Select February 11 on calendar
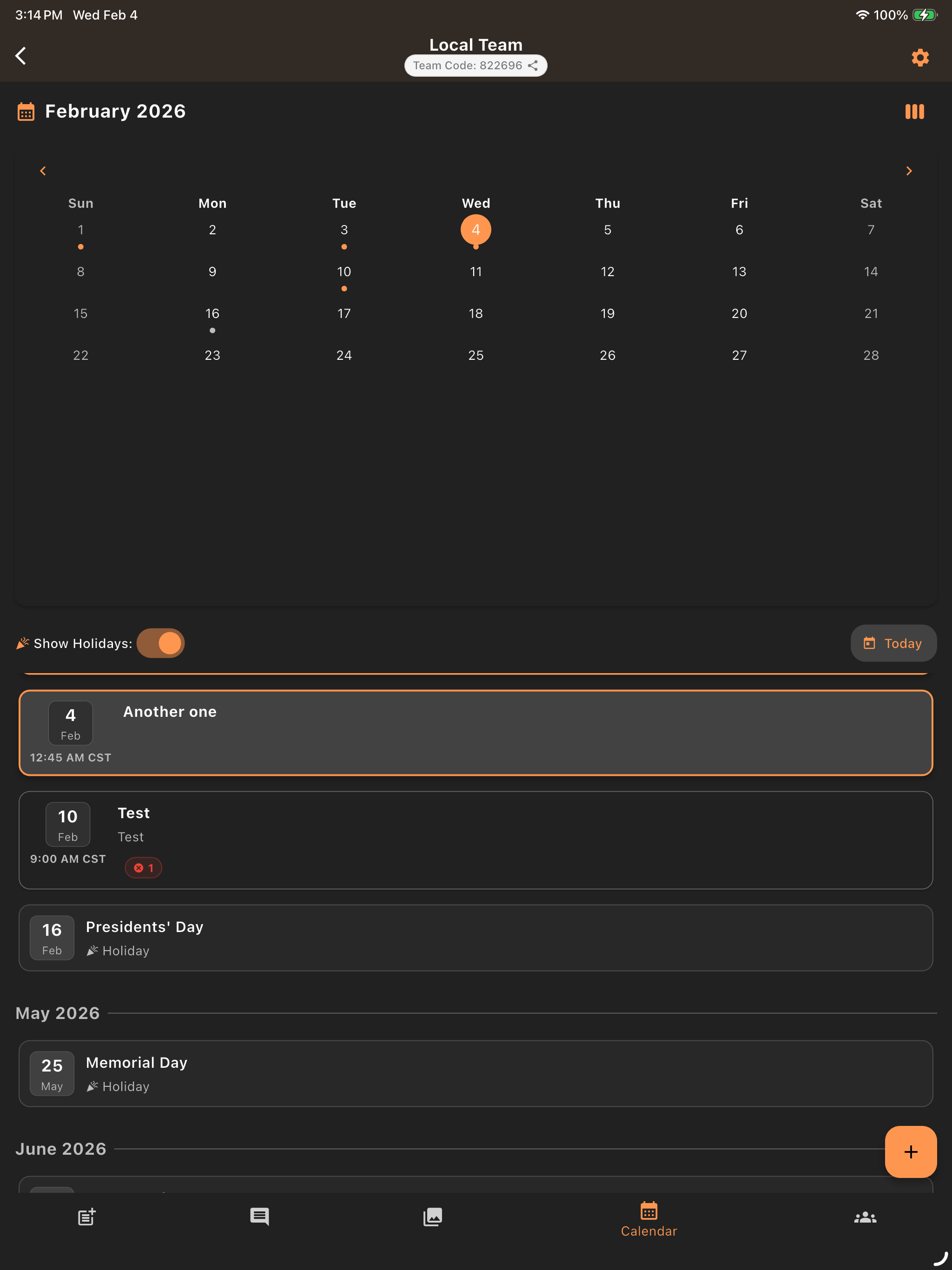Viewport: 952px width, 1270px height. (476, 271)
